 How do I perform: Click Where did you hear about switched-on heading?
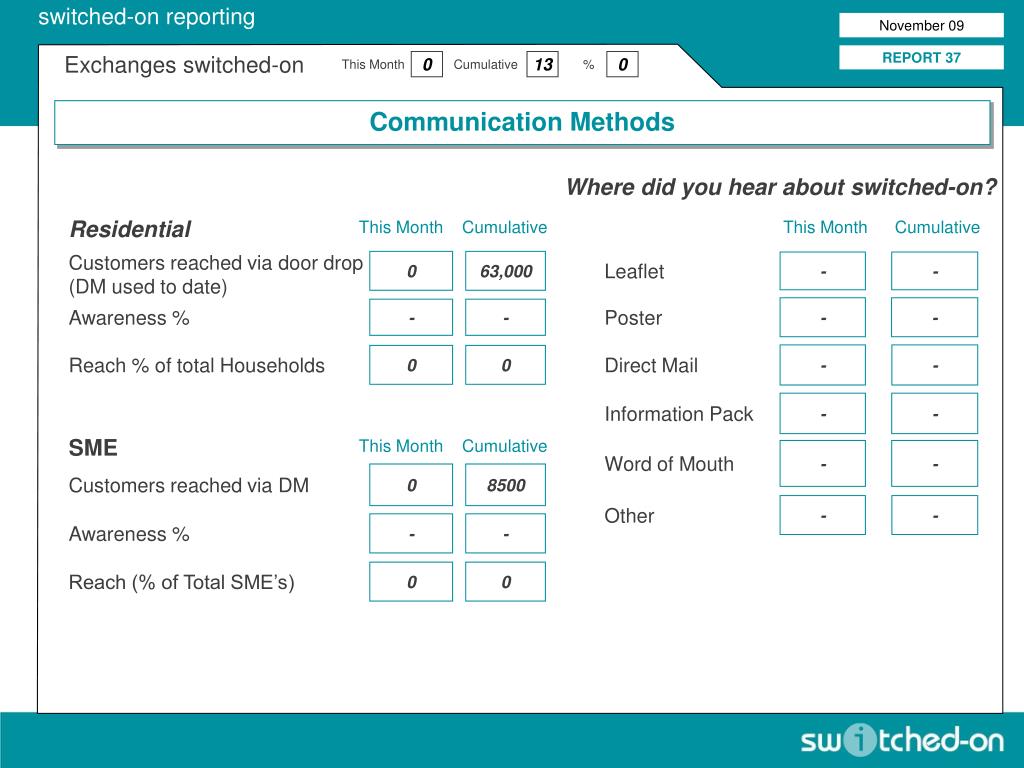tap(781, 187)
